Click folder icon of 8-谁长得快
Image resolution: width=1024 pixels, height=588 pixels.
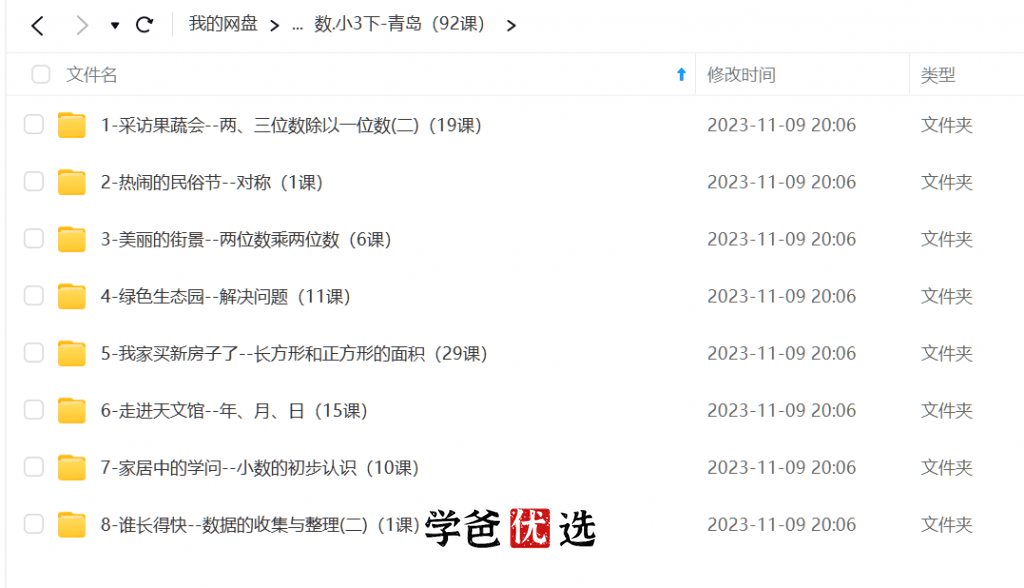pyautogui.click(x=72, y=525)
